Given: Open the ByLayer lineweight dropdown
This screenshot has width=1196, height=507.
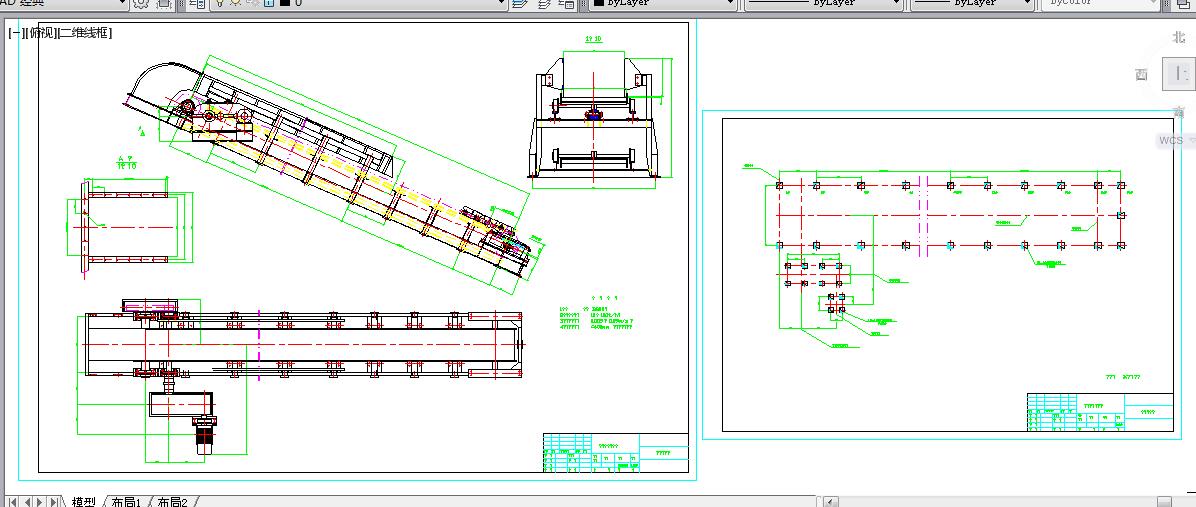Looking at the screenshot, I should pyautogui.click(x=972, y=3).
